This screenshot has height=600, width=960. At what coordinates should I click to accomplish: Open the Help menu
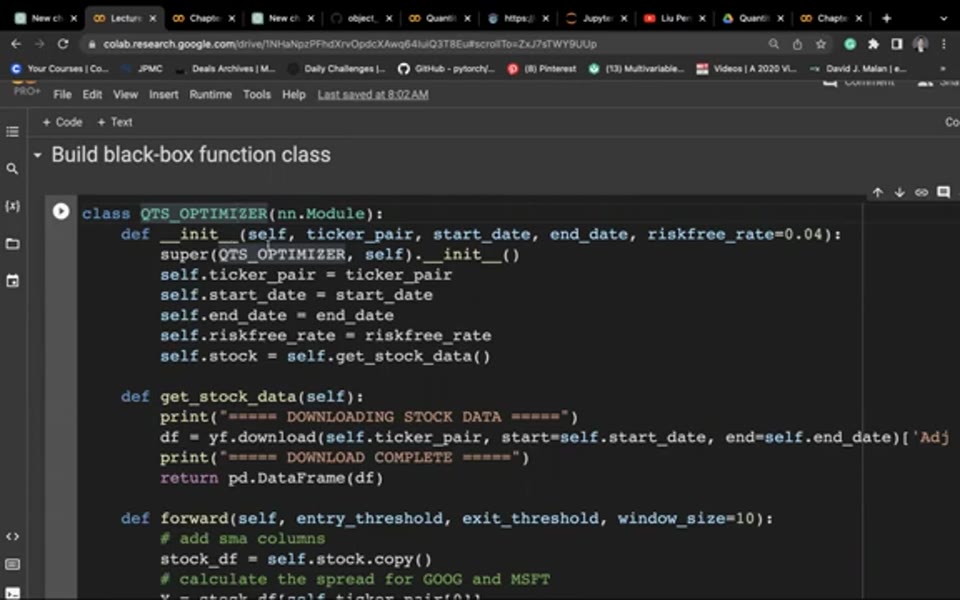click(294, 94)
